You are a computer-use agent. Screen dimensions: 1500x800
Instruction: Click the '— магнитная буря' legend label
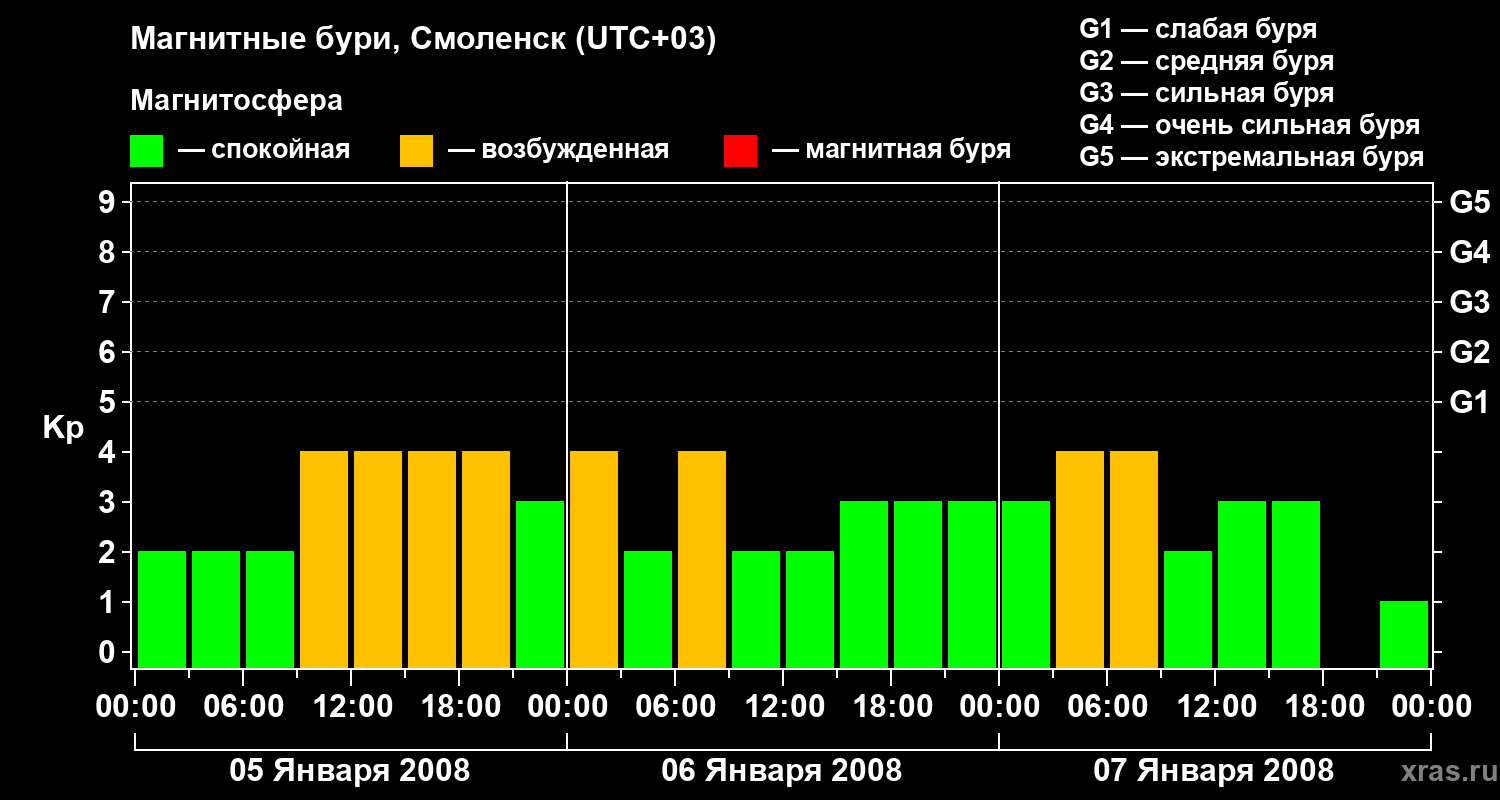tap(892, 151)
